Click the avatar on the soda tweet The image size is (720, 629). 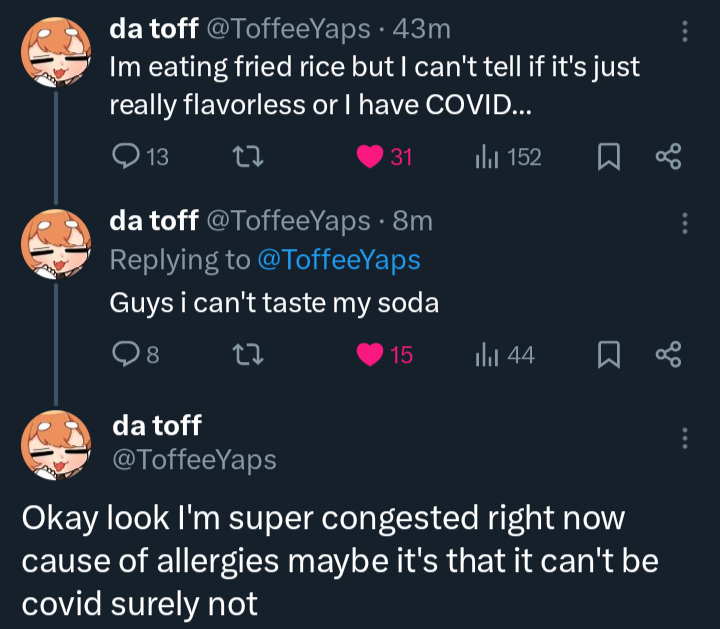54,244
